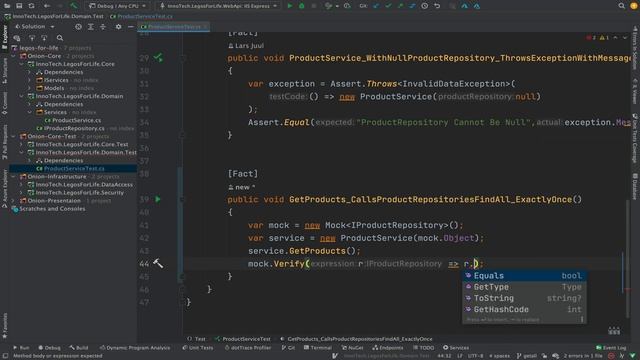Open the Run tool window tab
The height and width of the screenshot is (360, 640).
click(x=21, y=348)
